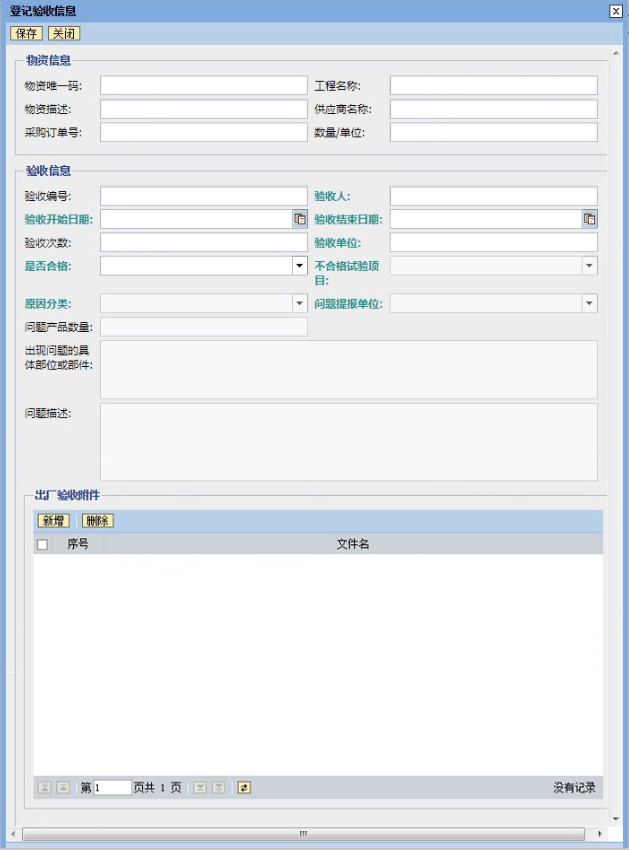Go to the first page of attachments
This screenshot has height=850, width=629.
tap(44, 788)
